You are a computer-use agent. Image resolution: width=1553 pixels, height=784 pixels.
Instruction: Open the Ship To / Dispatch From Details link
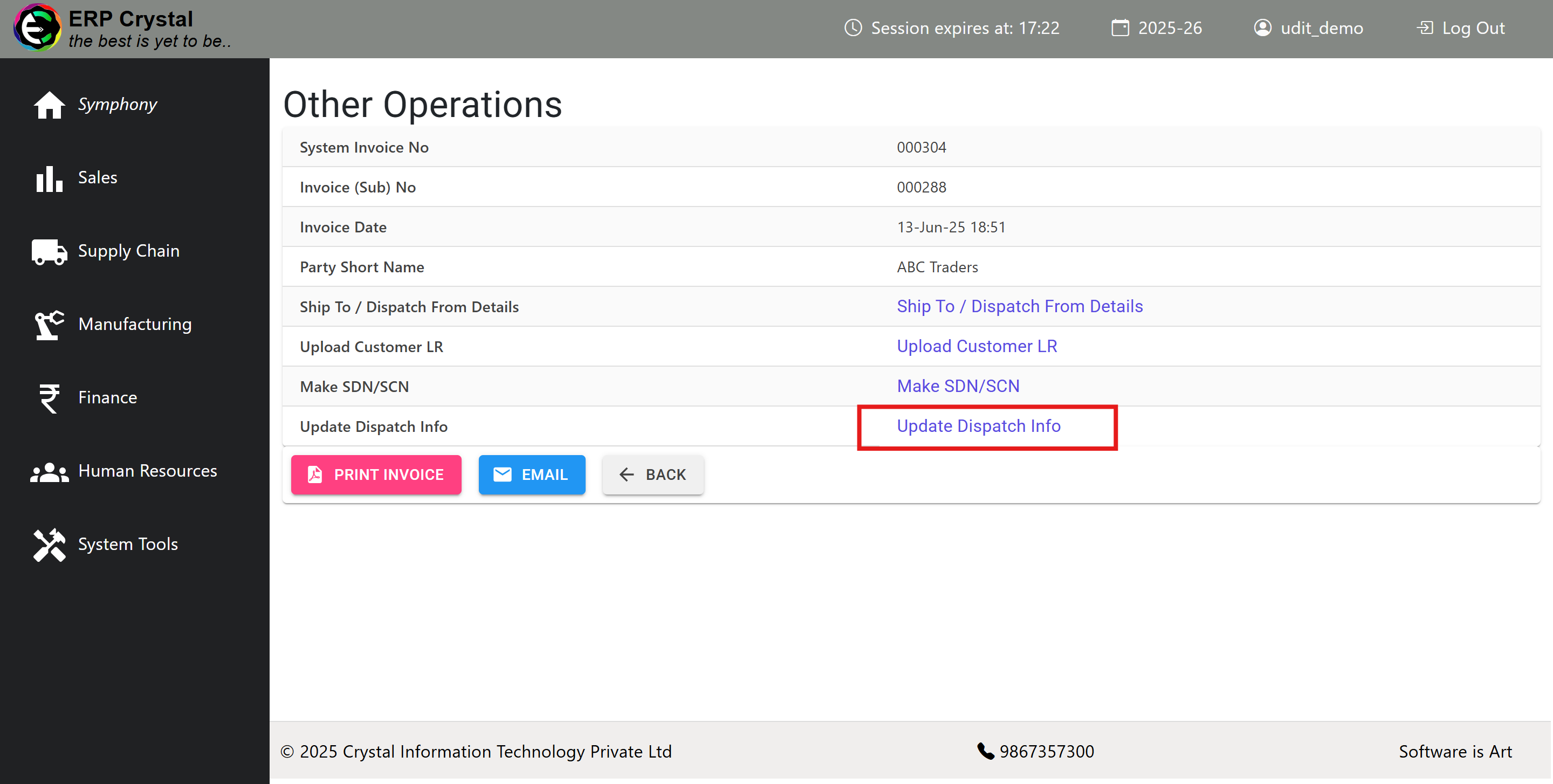point(1020,307)
